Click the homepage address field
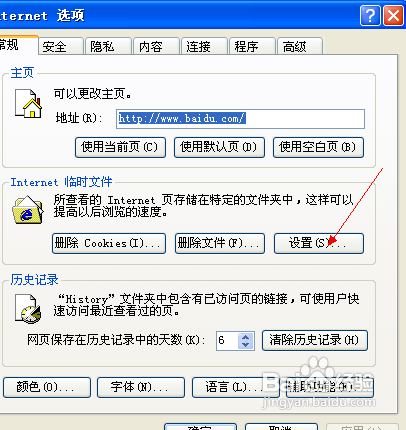This screenshot has height=430, width=406. [x=240, y=119]
